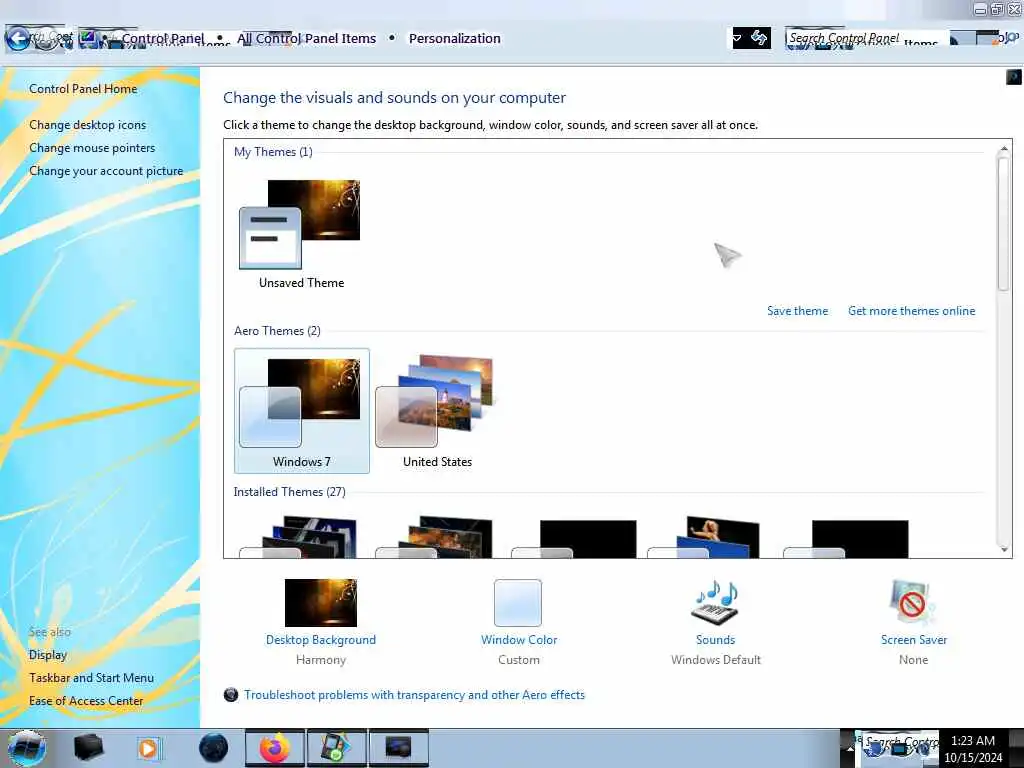Select the Windows 7 Aero theme

302,411
